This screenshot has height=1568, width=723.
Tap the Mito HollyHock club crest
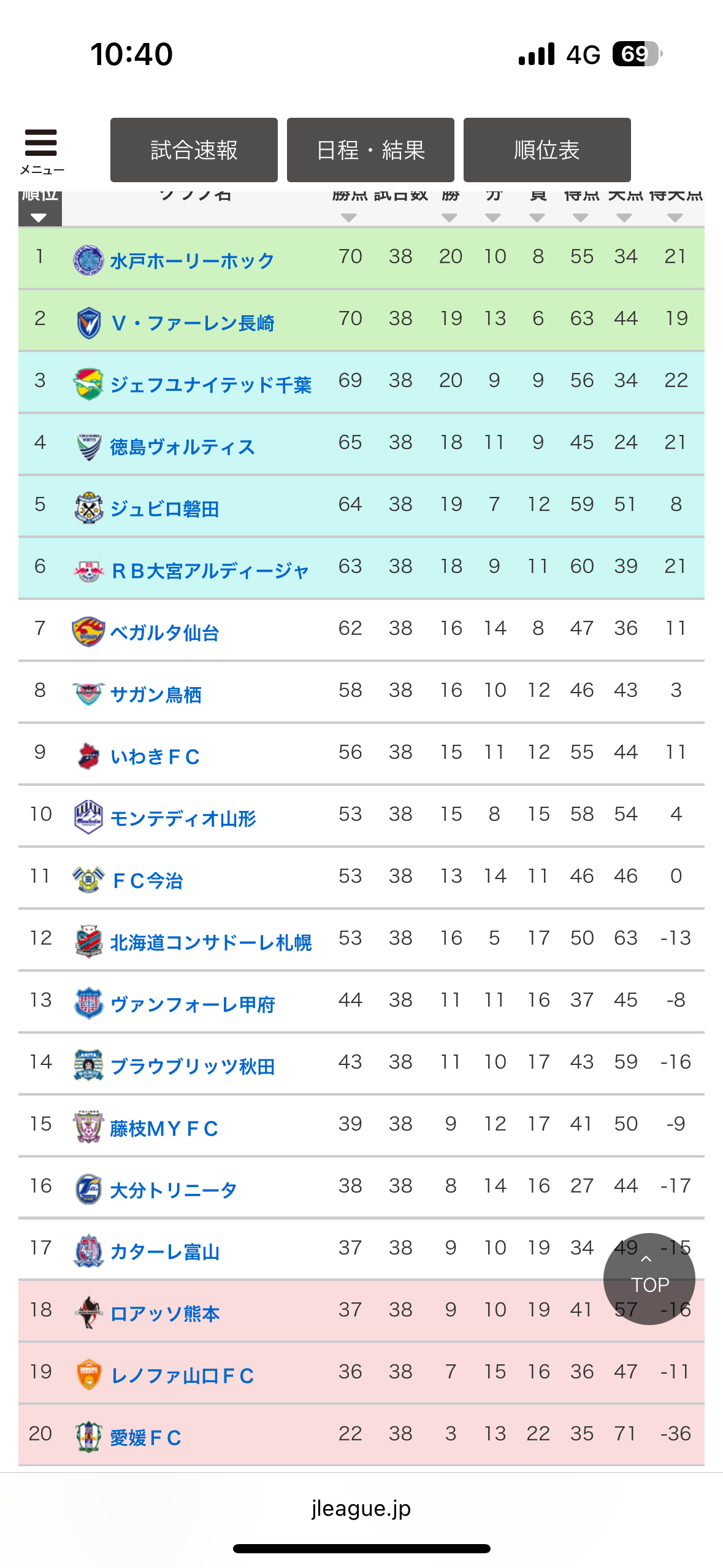pyautogui.click(x=88, y=259)
